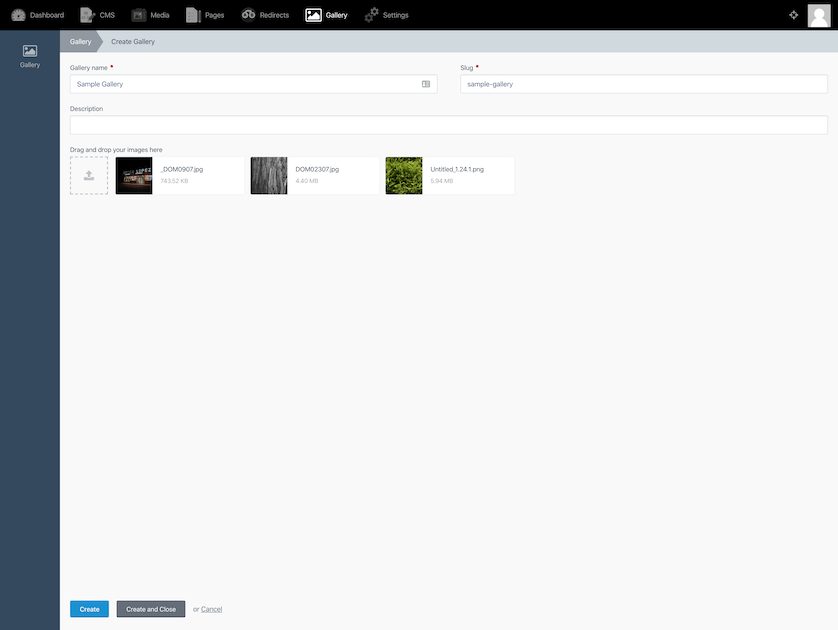838x630 pixels.
Task: Select the Gallery label in top navigation
Action: (x=337, y=15)
